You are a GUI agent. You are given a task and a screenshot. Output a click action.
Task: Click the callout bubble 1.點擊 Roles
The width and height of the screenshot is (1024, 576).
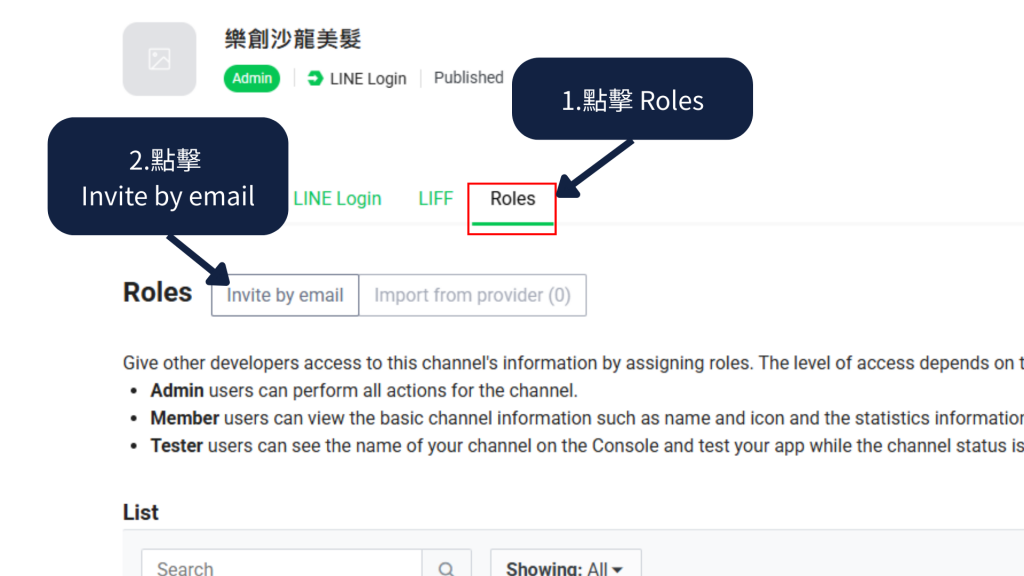click(x=632, y=100)
